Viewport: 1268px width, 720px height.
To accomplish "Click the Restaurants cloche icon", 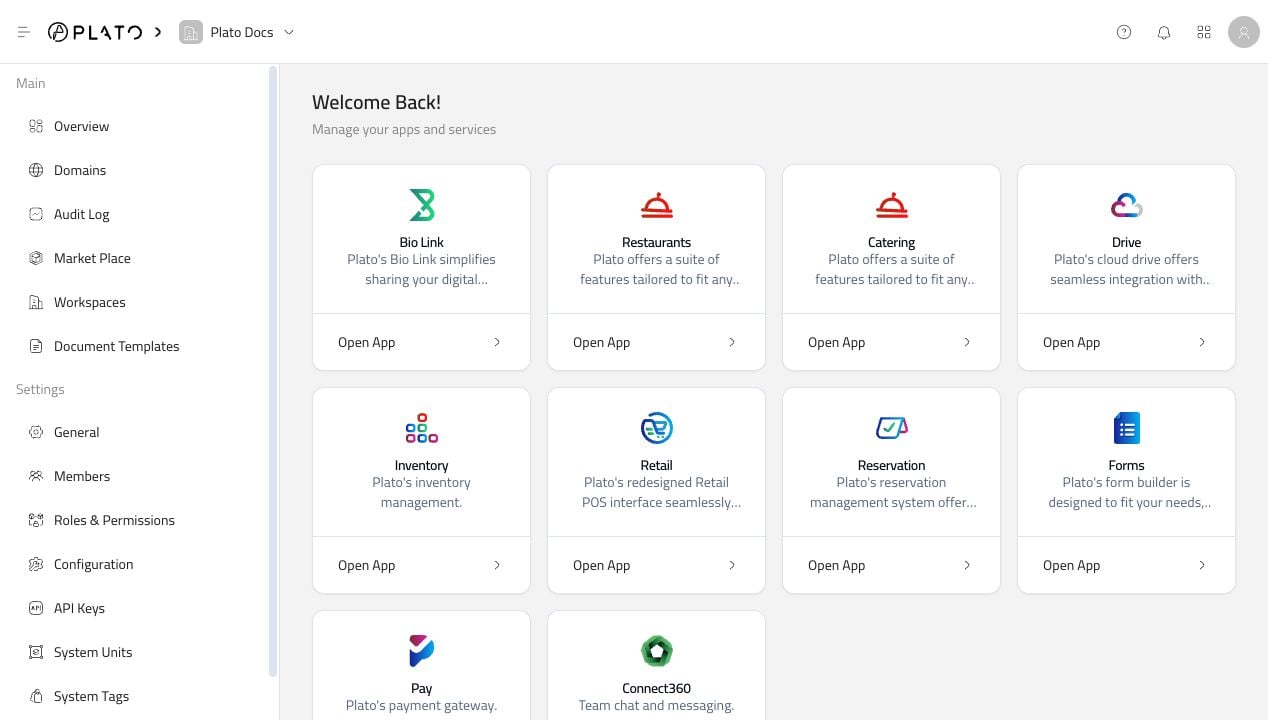I will pyautogui.click(x=657, y=205).
